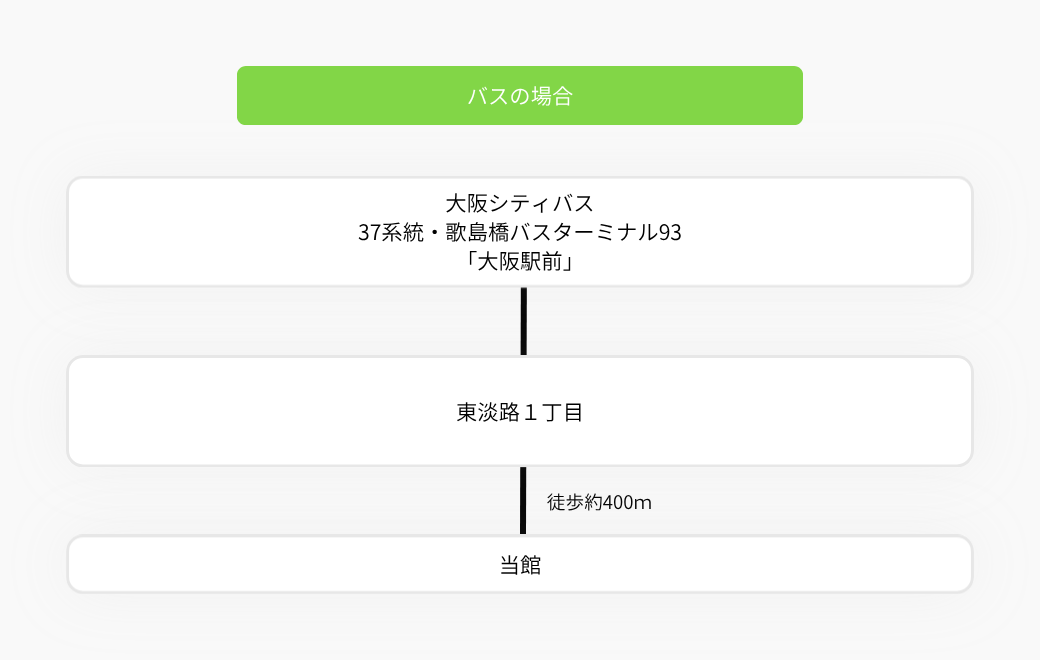Click the opening bracket before 大阪駅前
1040x660 pixels.
click(471, 261)
